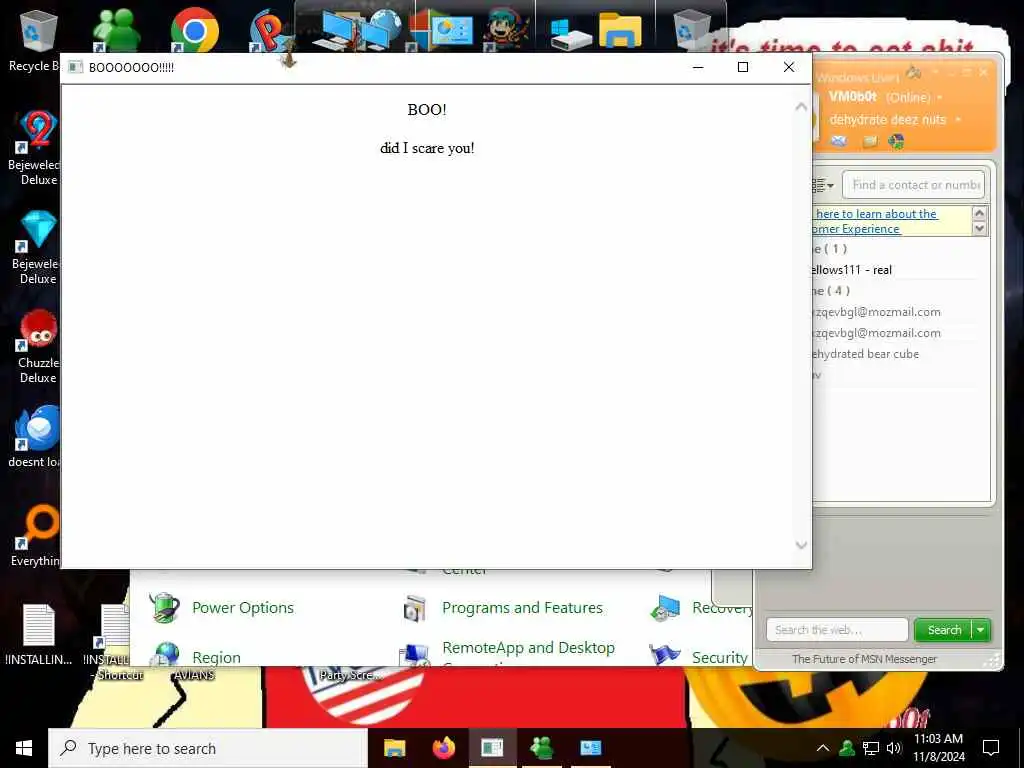Open the second Recycle Bin icon at top right
This screenshot has width=1024, height=768.
692,31
